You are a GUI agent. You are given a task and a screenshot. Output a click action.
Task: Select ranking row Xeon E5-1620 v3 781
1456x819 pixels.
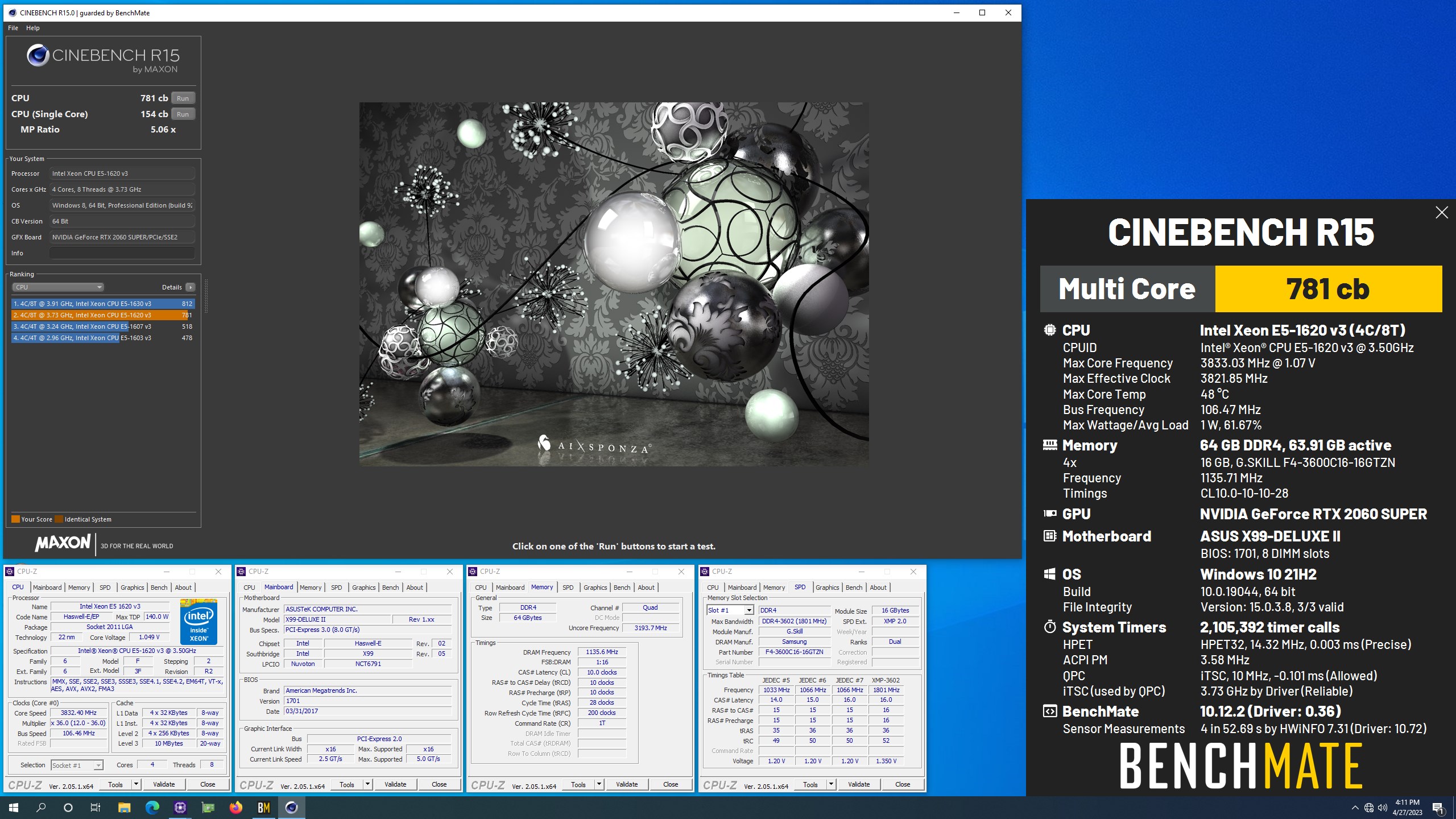click(x=102, y=315)
